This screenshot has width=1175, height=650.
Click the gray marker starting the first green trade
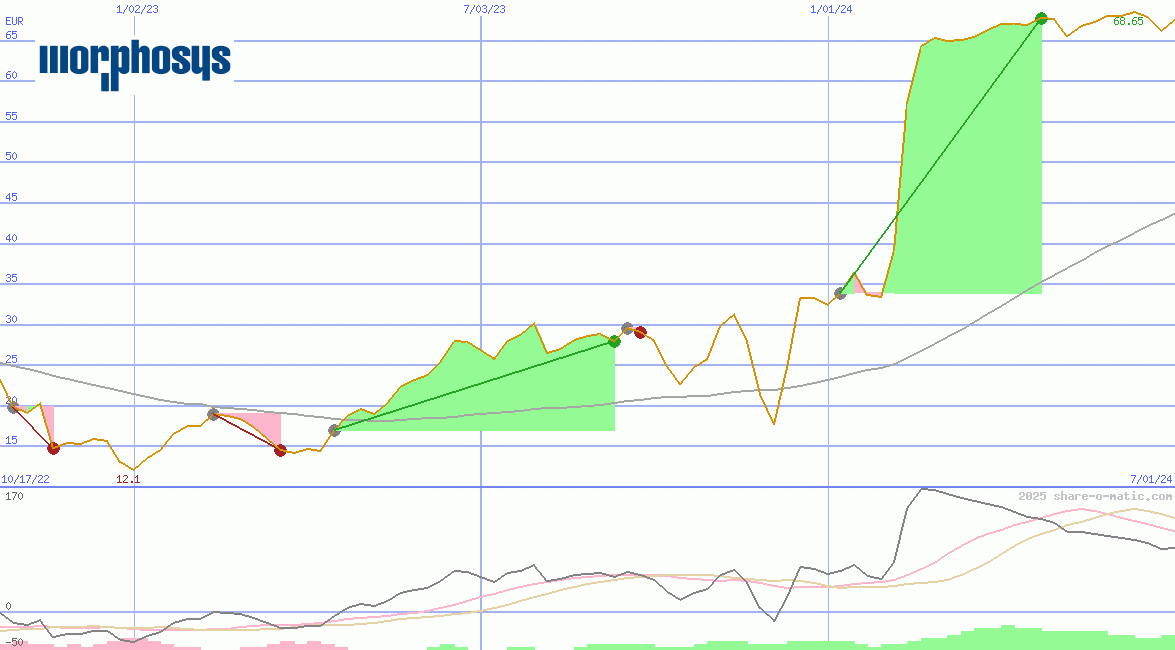pos(334,430)
